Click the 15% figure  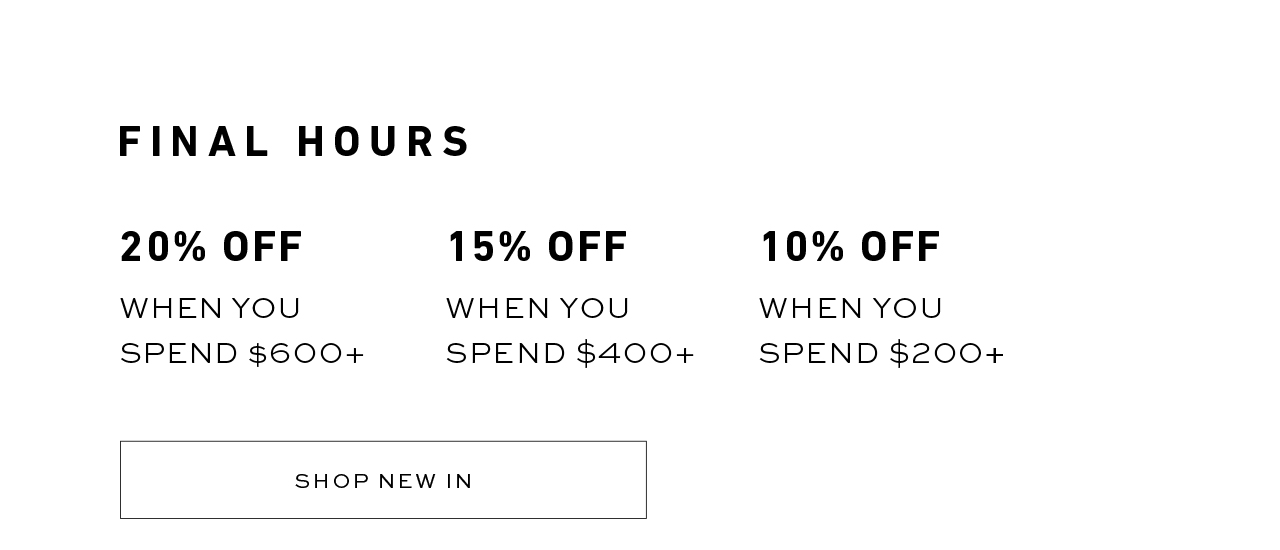pos(489,247)
